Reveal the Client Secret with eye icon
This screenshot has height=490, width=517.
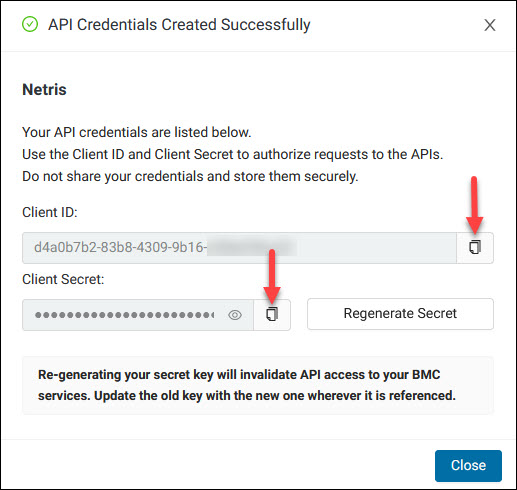(235, 315)
